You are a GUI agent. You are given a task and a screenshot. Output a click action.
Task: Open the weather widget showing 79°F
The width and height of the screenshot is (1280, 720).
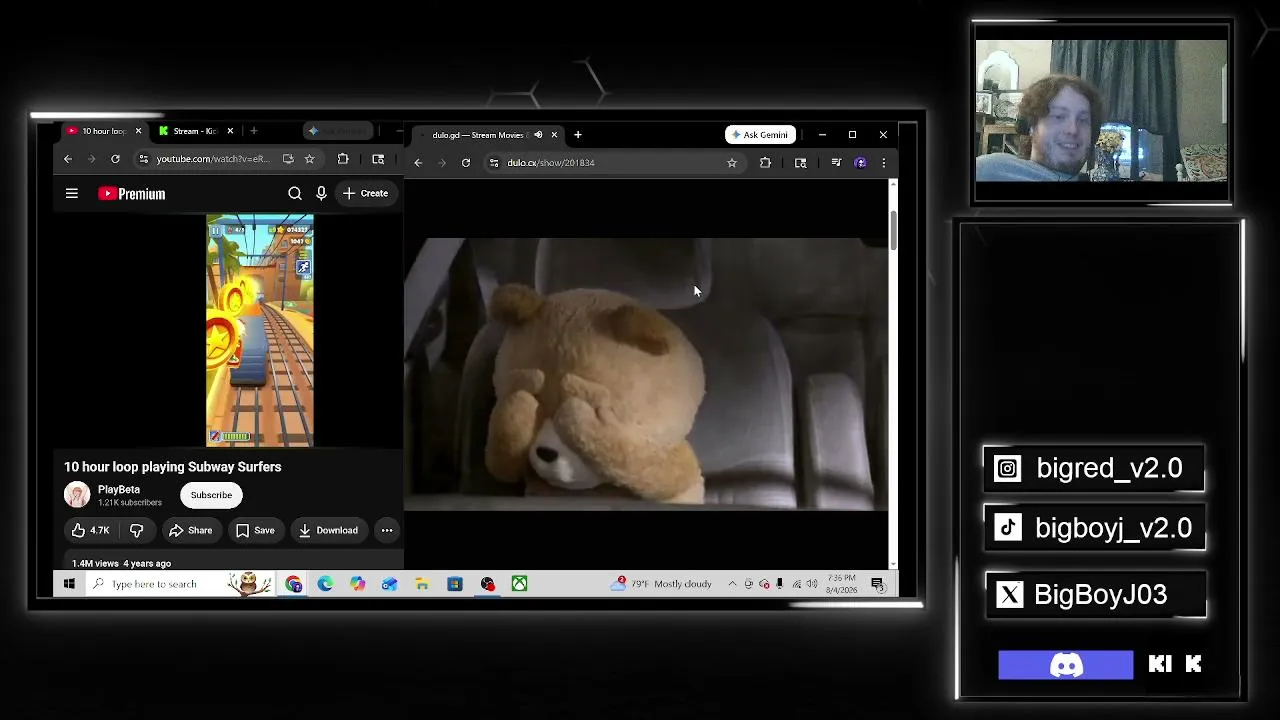[x=662, y=584]
